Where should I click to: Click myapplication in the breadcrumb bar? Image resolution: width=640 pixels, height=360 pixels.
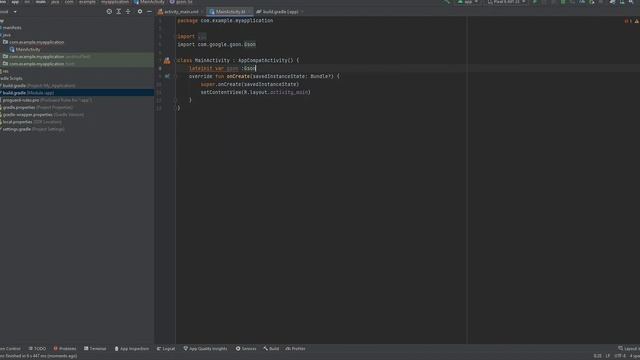[115, 2]
